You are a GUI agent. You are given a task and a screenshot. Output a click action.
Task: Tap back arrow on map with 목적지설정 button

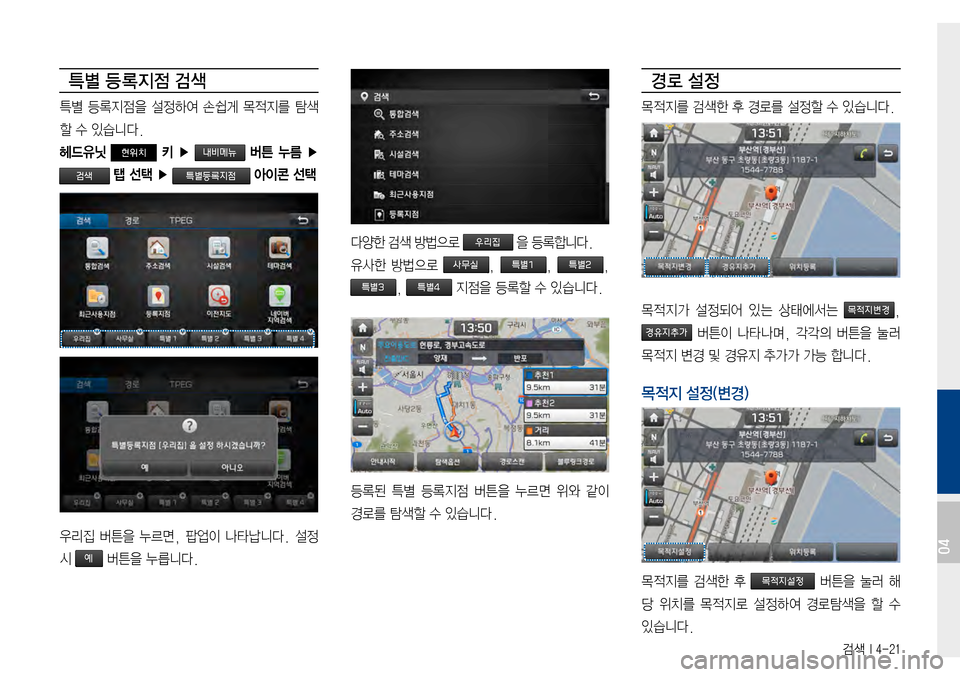coord(888,438)
